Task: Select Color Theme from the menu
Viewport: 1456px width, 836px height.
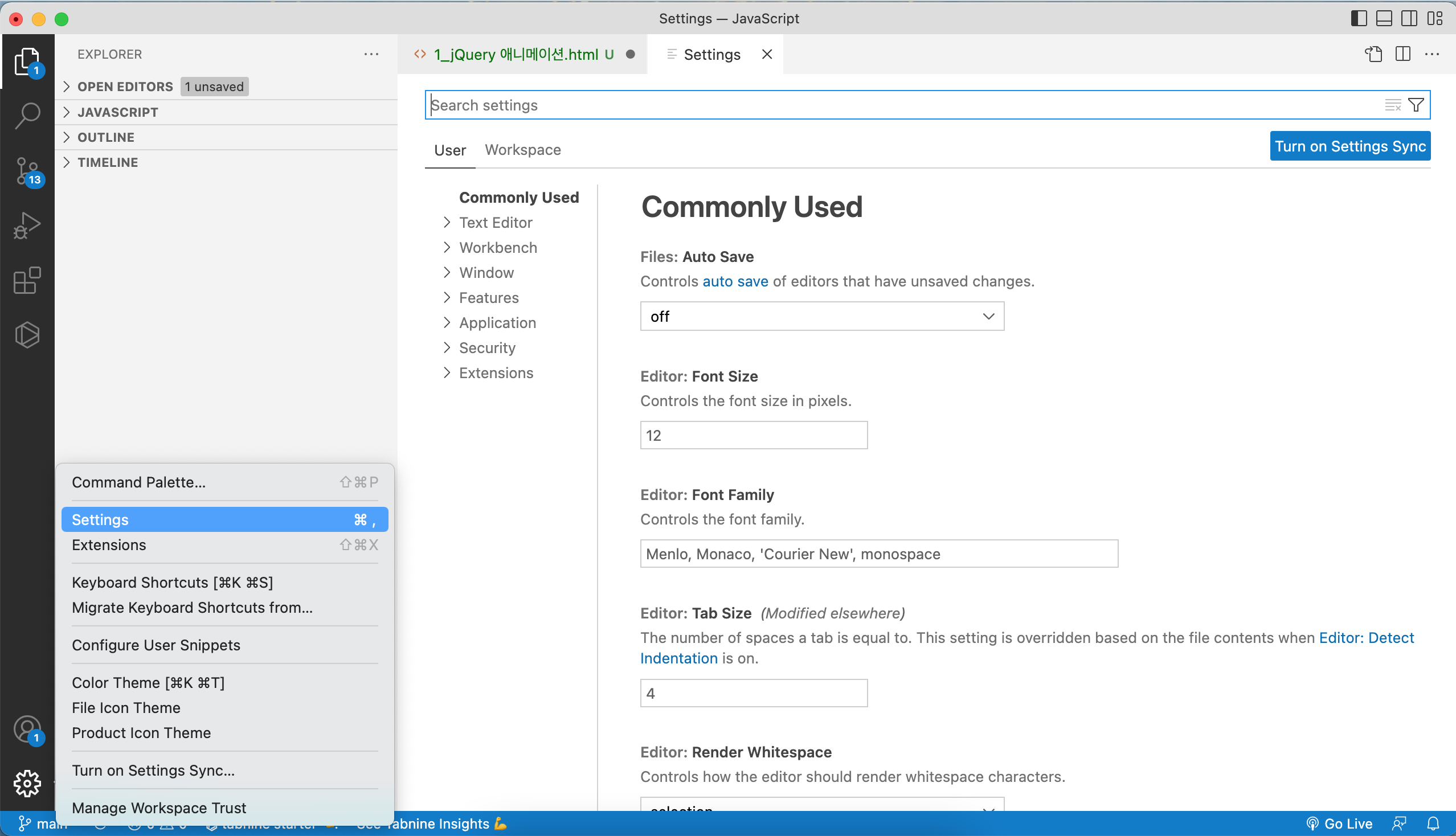Action: (x=148, y=683)
